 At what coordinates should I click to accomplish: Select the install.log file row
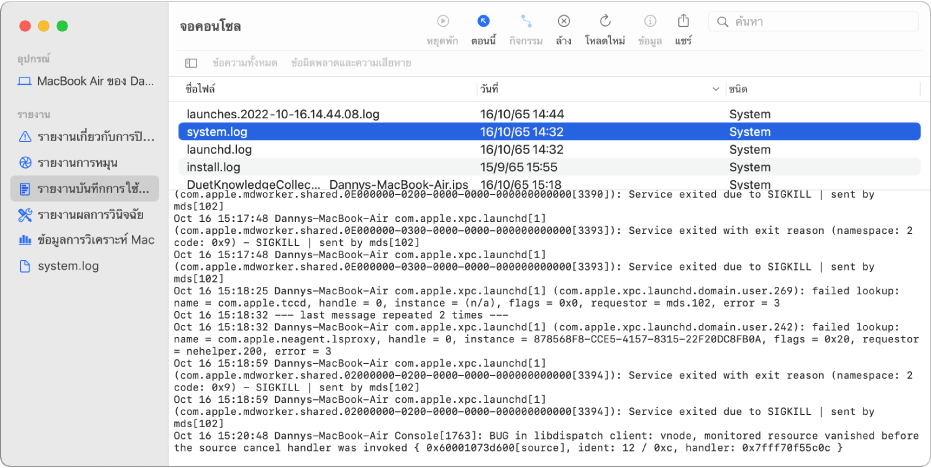click(549, 167)
